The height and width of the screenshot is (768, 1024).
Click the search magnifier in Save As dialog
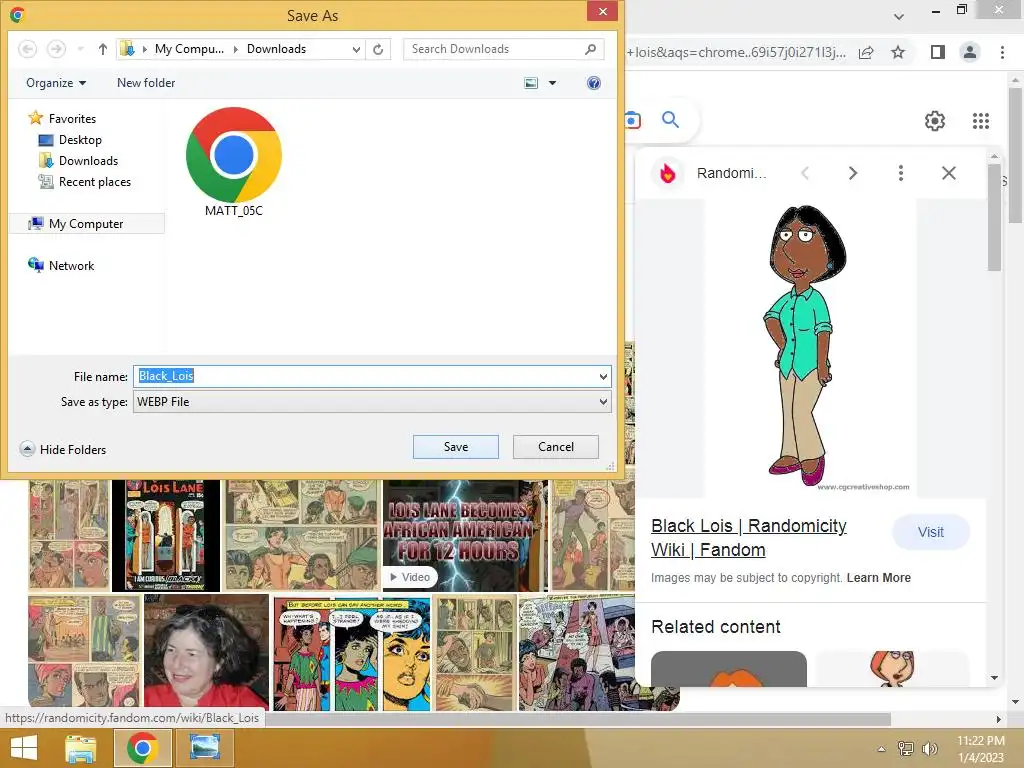click(590, 49)
